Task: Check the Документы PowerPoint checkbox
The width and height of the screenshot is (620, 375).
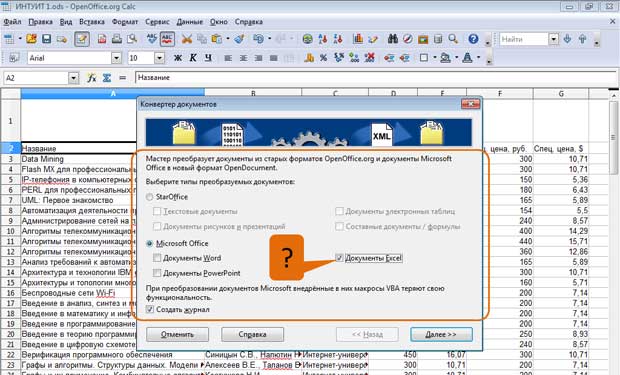Action: coord(157,273)
